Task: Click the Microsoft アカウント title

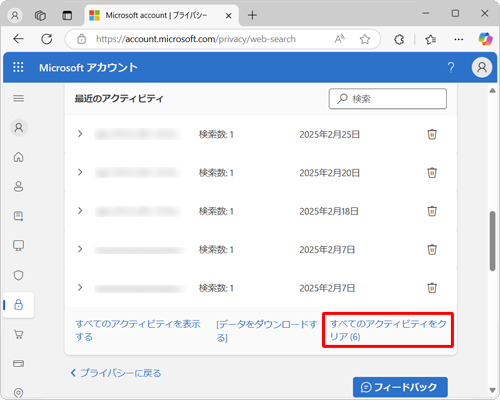Action: pyautogui.click(x=88, y=67)
